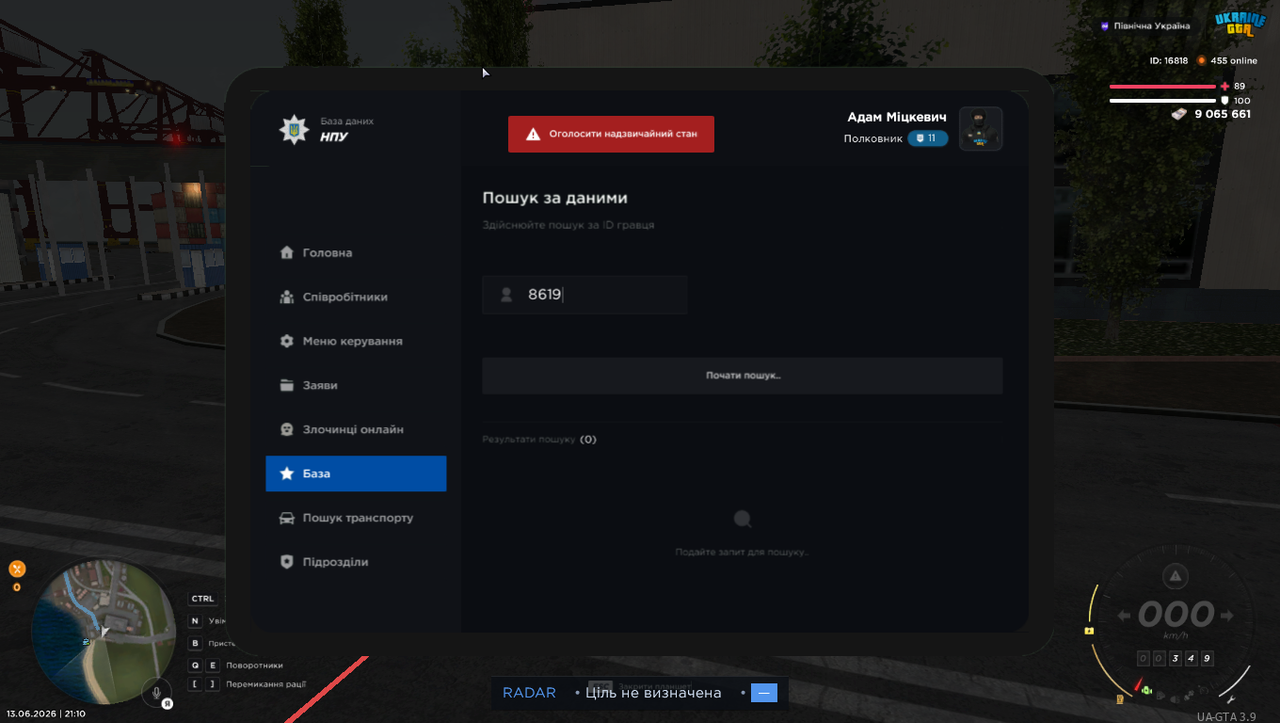Click the E key hint for Поворотники
The width and height of the screenshot is (1280, 723).
click(x=213, y=665)
